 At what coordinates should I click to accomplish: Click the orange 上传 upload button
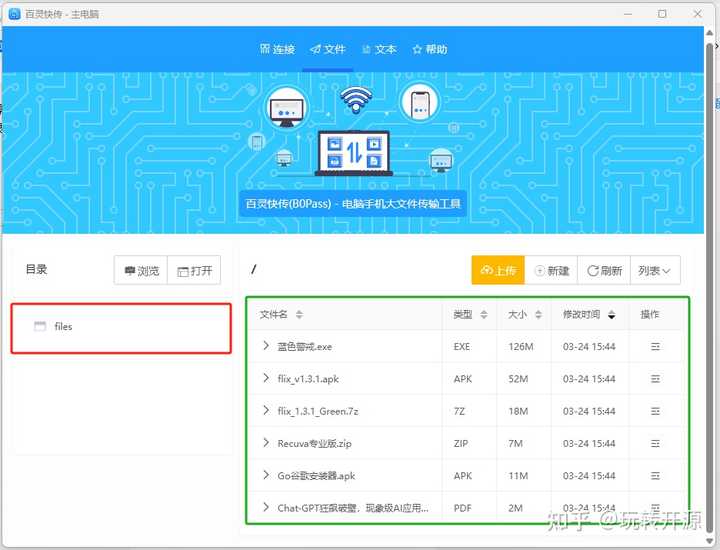[x=498, y=270]
